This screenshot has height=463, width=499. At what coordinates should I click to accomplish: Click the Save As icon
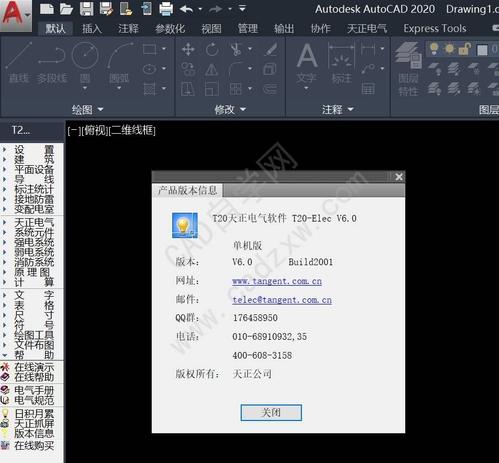coord(106,9)
